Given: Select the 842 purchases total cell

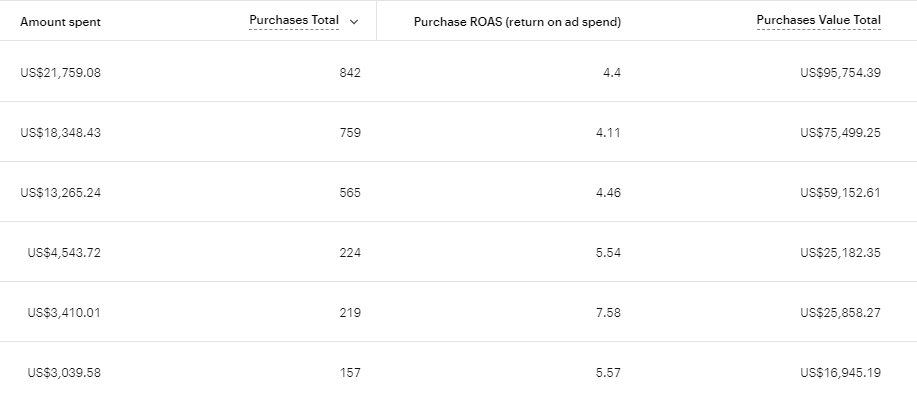Looking at the screenshot, I should 349,72.
